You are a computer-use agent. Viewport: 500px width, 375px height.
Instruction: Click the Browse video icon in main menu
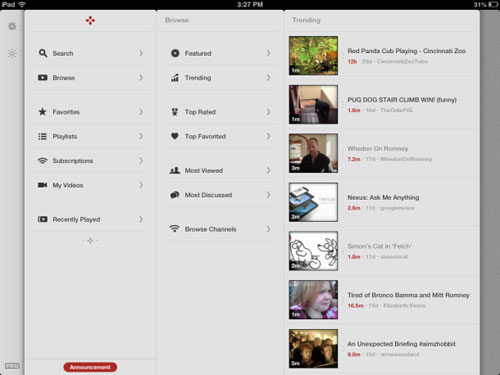point(43,78)
